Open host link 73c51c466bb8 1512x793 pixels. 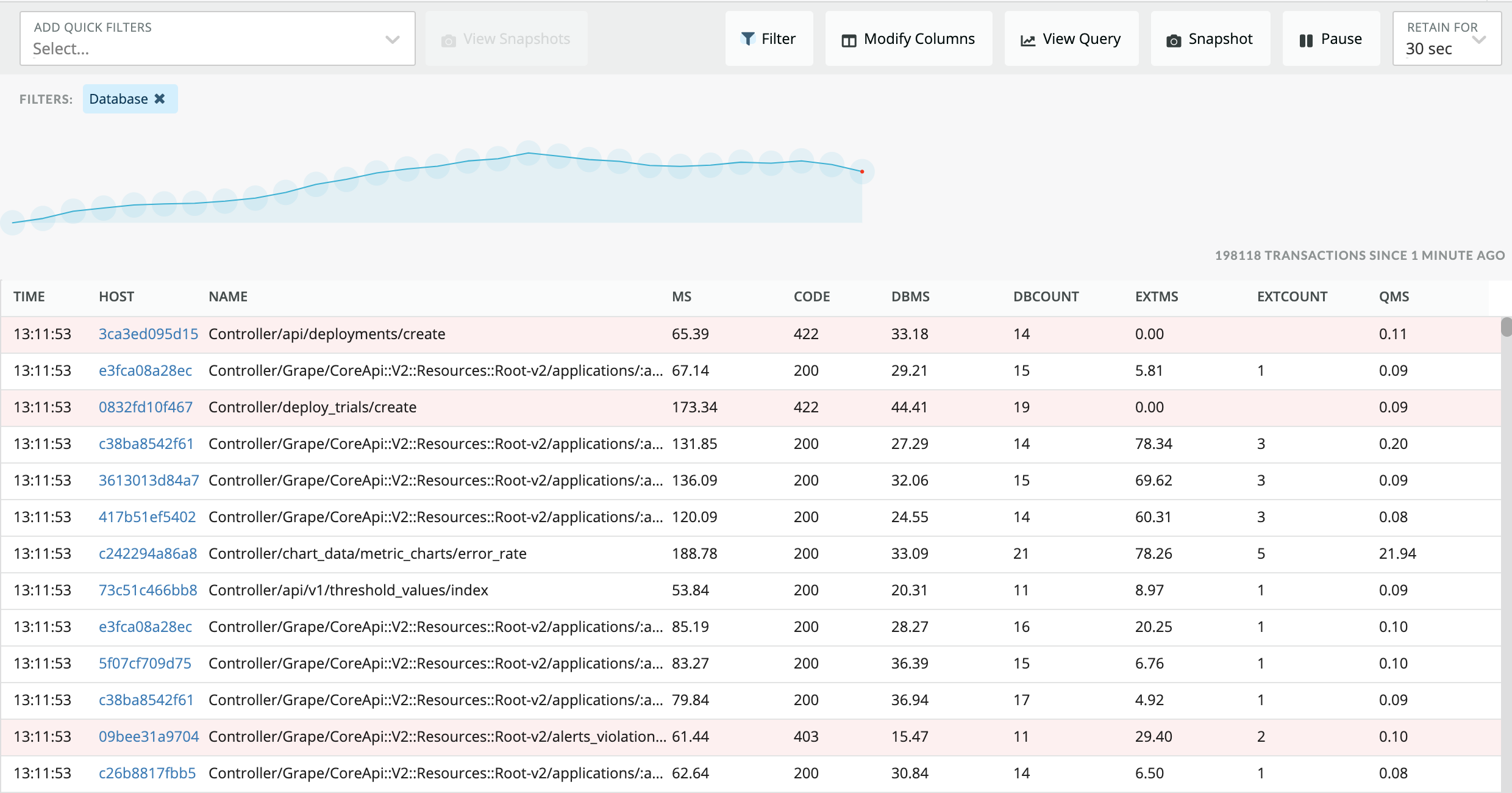[x=148, y=590]
